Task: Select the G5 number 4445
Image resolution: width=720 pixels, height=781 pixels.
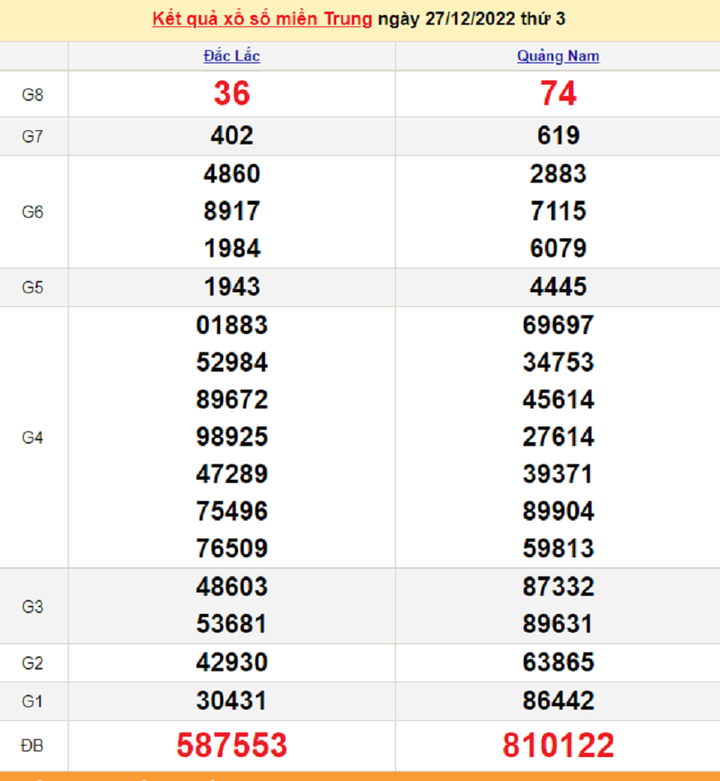Action: 558,287
